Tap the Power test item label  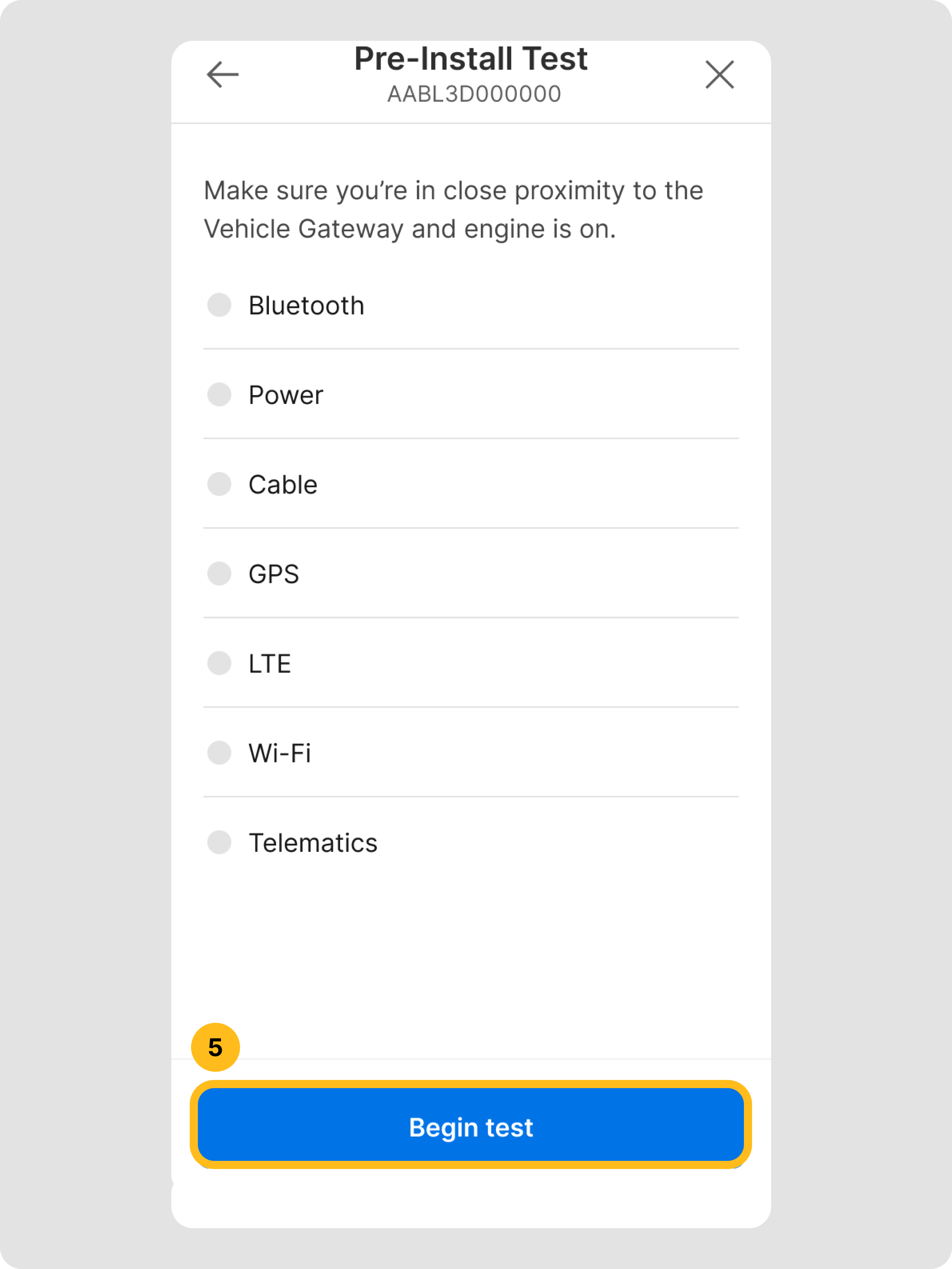click(286, 395)
